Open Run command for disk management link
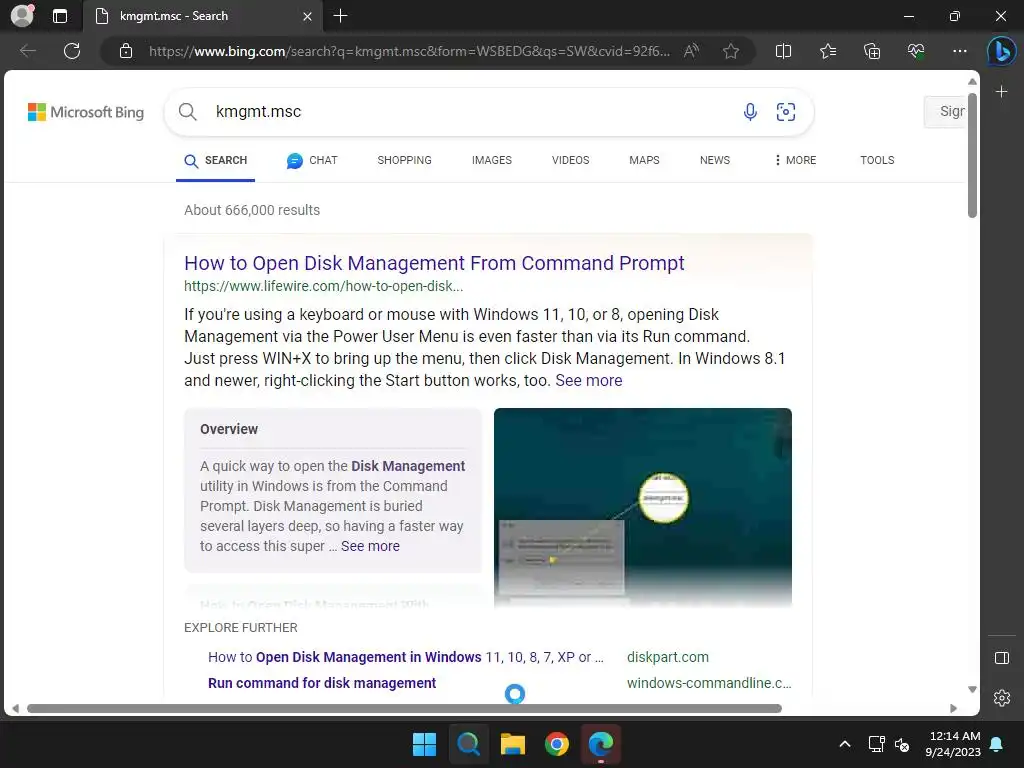1024x768 pixels. click(x=322, y=683)
